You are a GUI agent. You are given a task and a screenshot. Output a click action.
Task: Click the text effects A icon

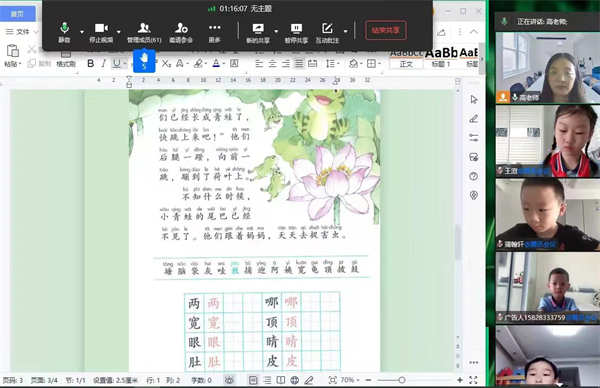pos(179,64)
